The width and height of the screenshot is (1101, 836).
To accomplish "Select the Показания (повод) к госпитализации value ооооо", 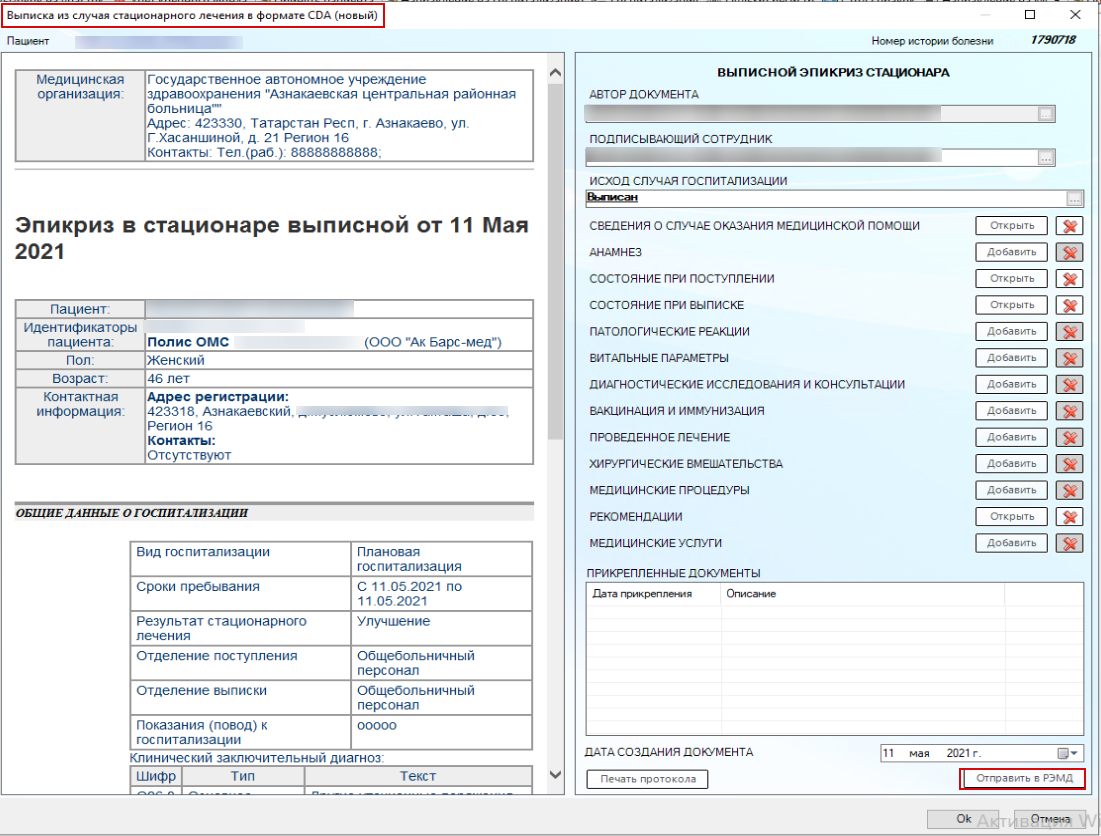I will 377,726.
